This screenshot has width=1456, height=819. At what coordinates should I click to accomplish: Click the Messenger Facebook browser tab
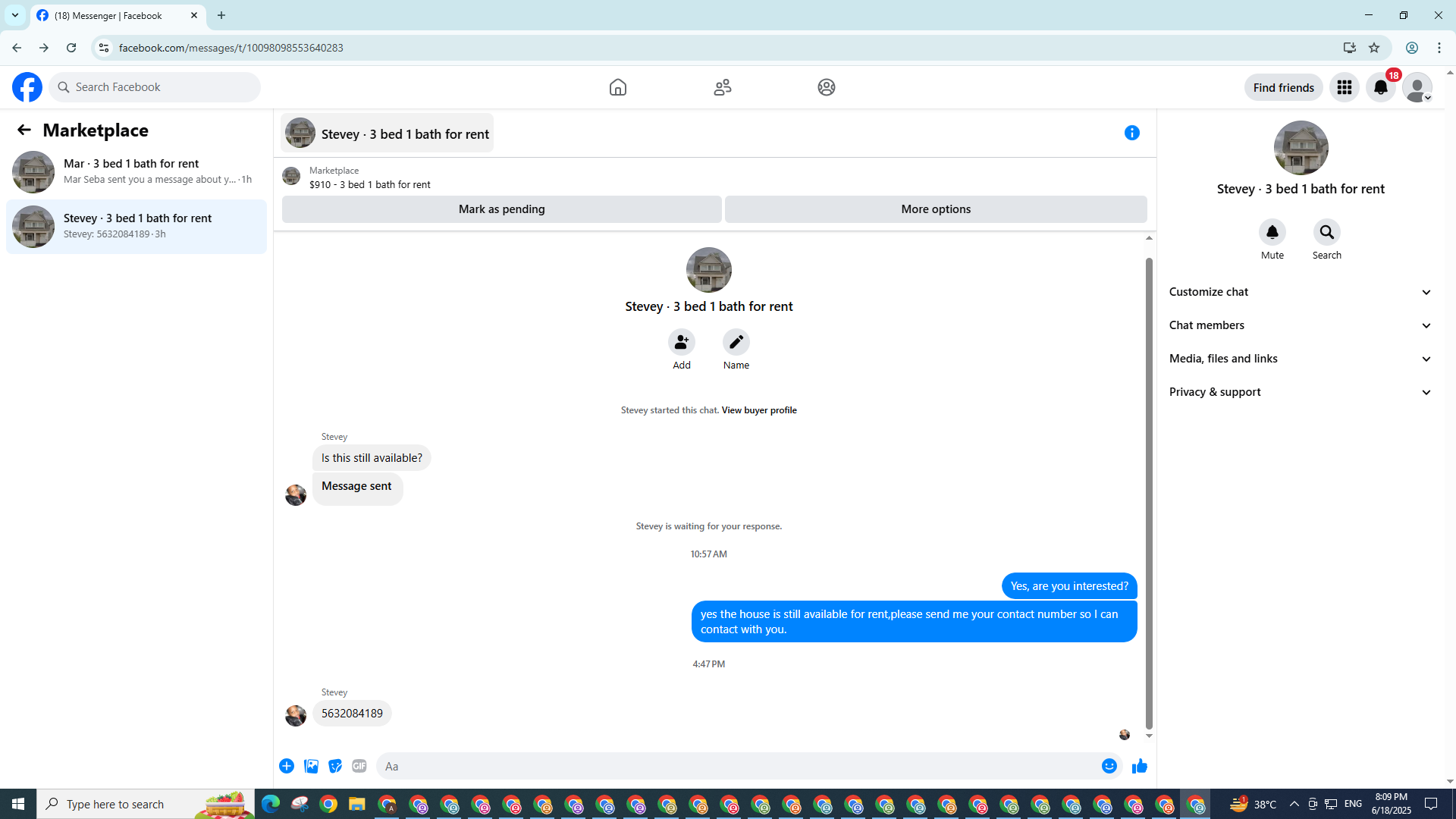118,15
